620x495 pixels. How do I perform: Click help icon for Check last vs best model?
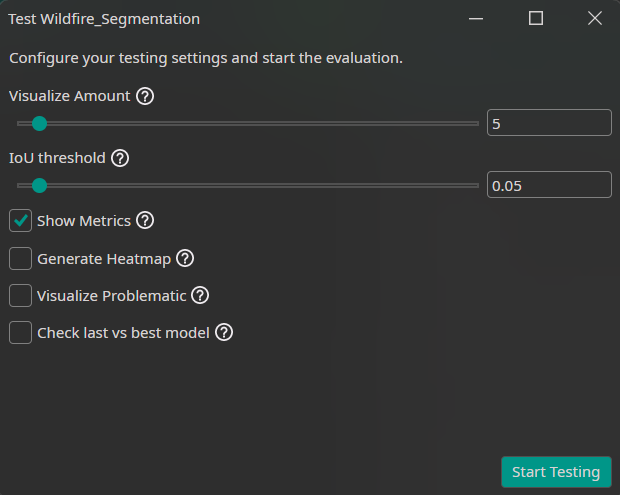click(x=224, y=333)
